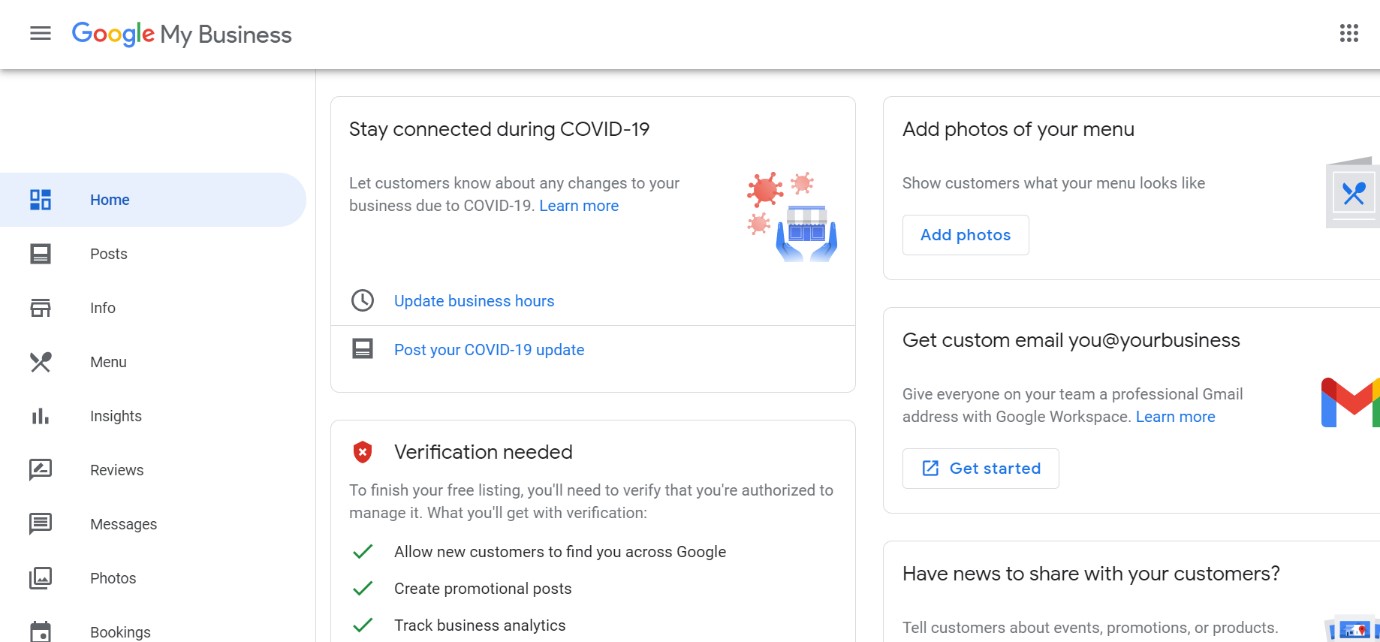Viewport: 1380px width, 642px height.
Task: Click the Menu fork-and-knife icon
Action: click(40, 362)
